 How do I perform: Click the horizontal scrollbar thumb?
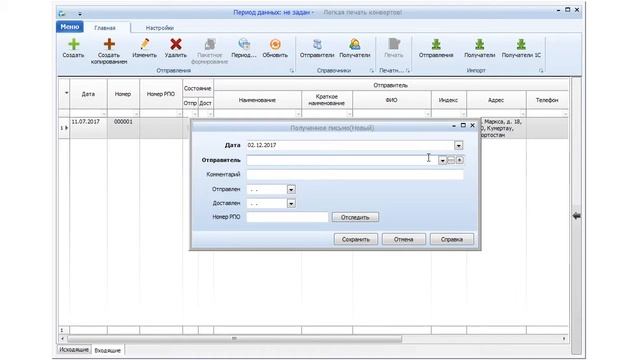tap(234, 338)
